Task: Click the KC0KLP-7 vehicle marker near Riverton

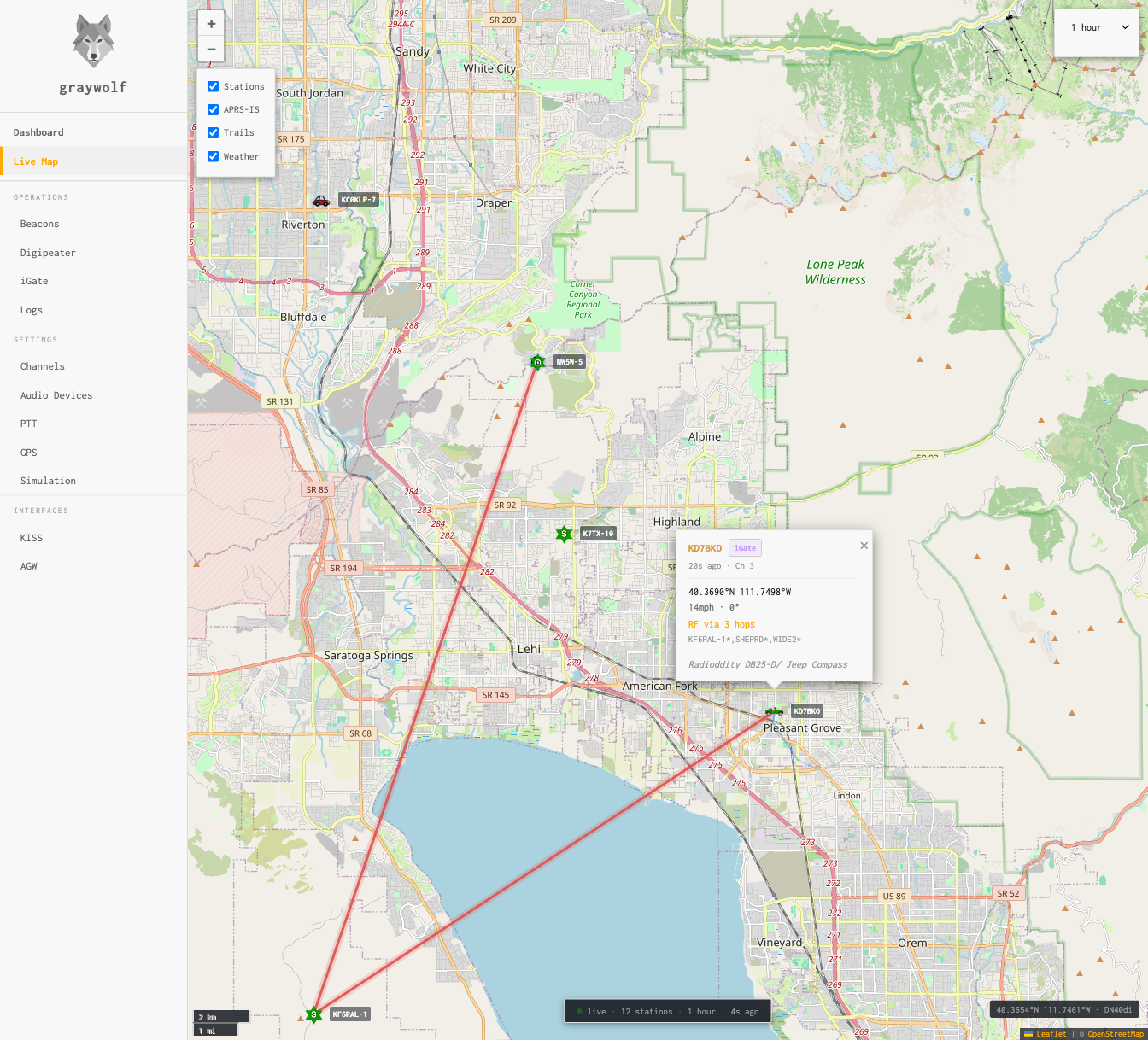Action: click(x=322, y=199)
